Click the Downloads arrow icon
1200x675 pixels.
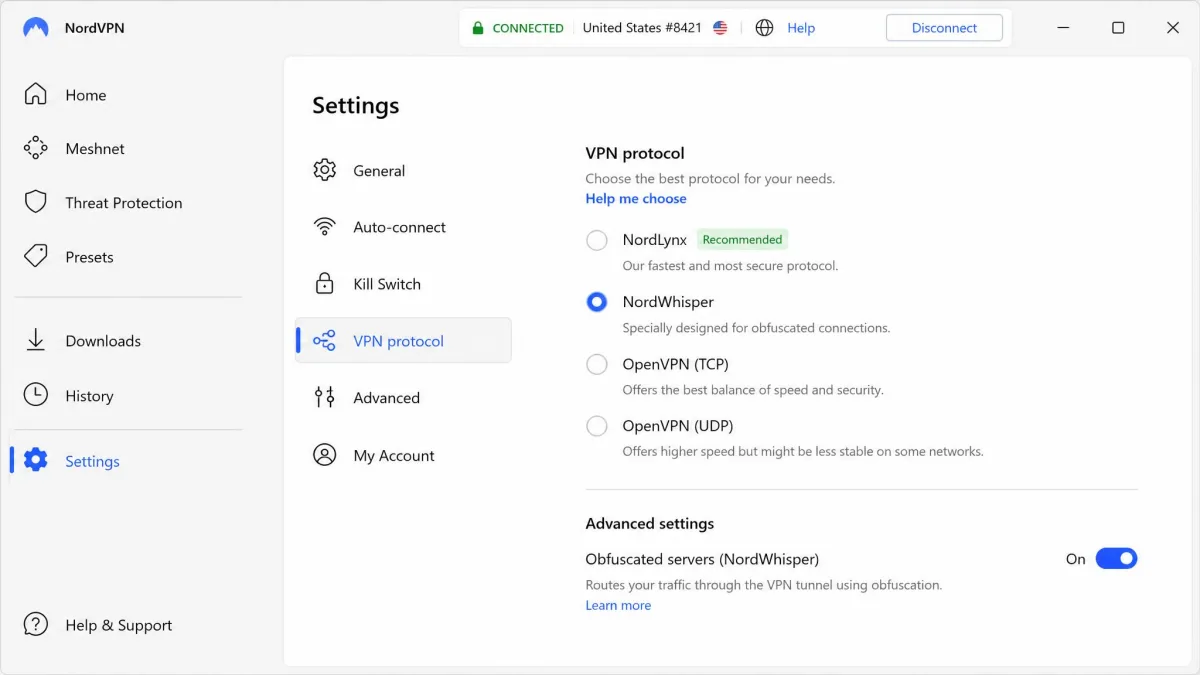pos(36,340)
